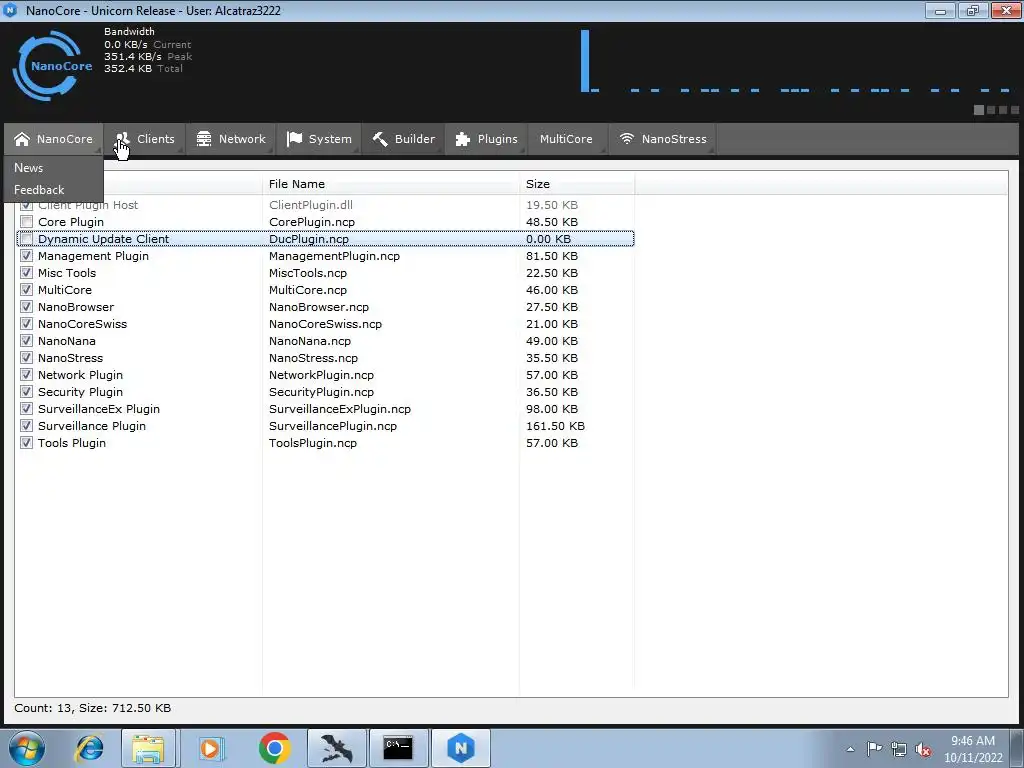Select the NetworkPlugin.ncp entry
1024x768 pixels.
click(x=321, y=375)
